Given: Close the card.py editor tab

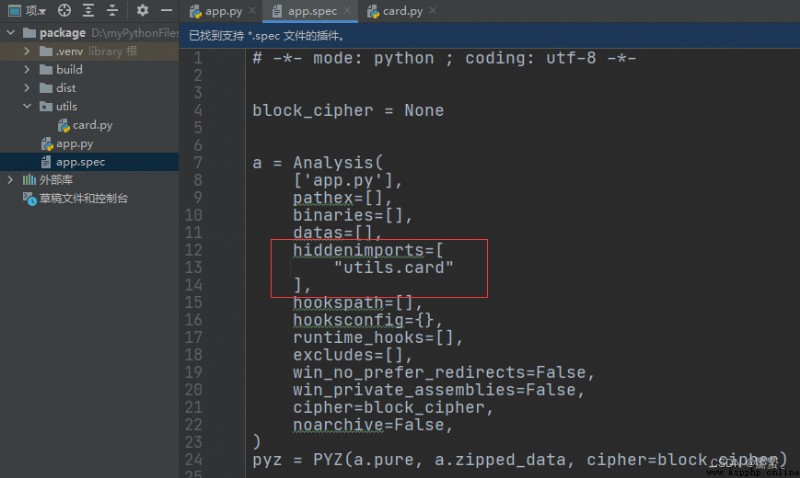Looking at the screenshot, I should (x=433, y=11).
